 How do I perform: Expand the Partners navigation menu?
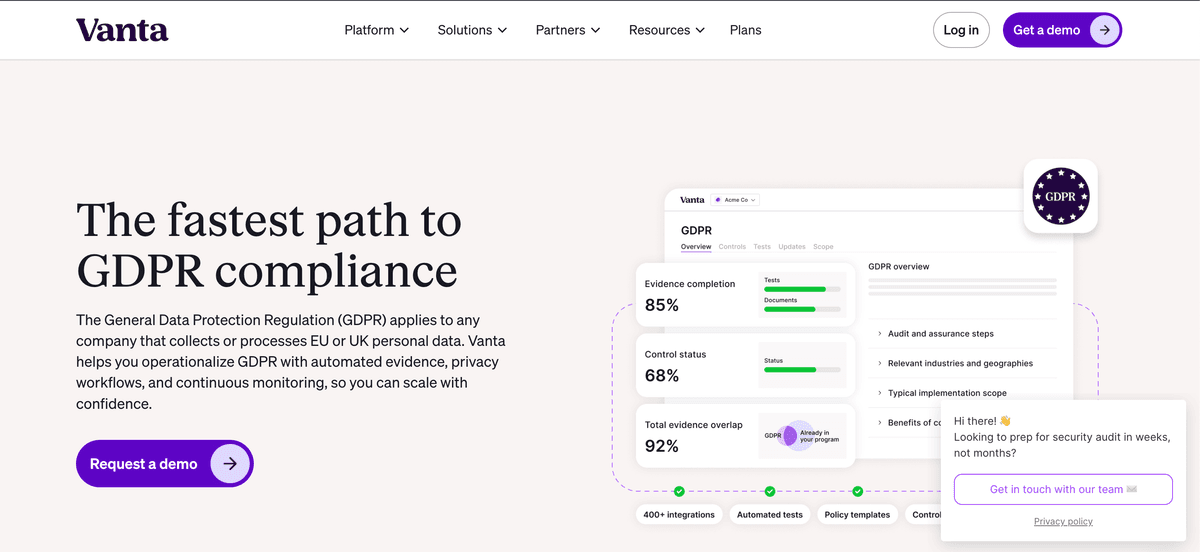click(x=568, y=30)
